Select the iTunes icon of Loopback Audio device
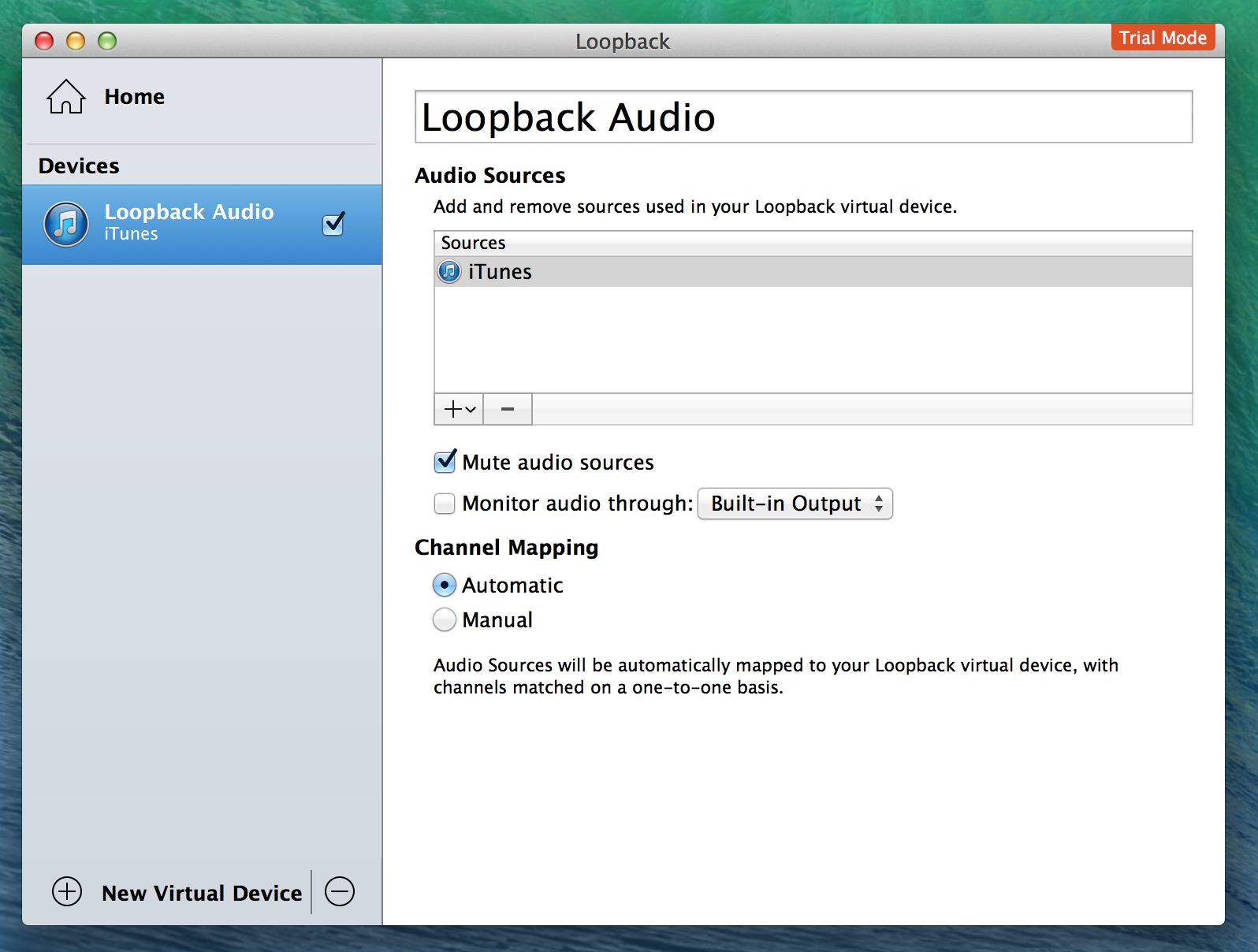1258x952 pixels. [66, 225]
